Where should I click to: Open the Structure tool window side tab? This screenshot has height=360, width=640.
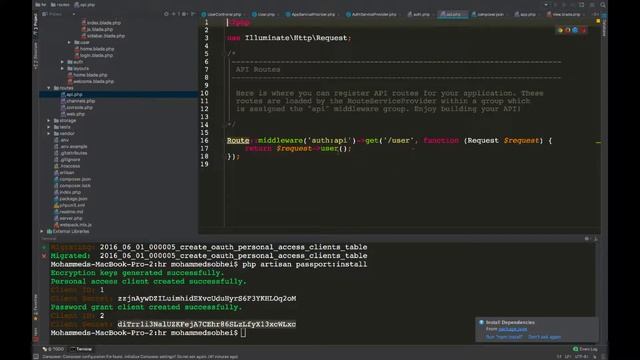click(x=36, y=57)
